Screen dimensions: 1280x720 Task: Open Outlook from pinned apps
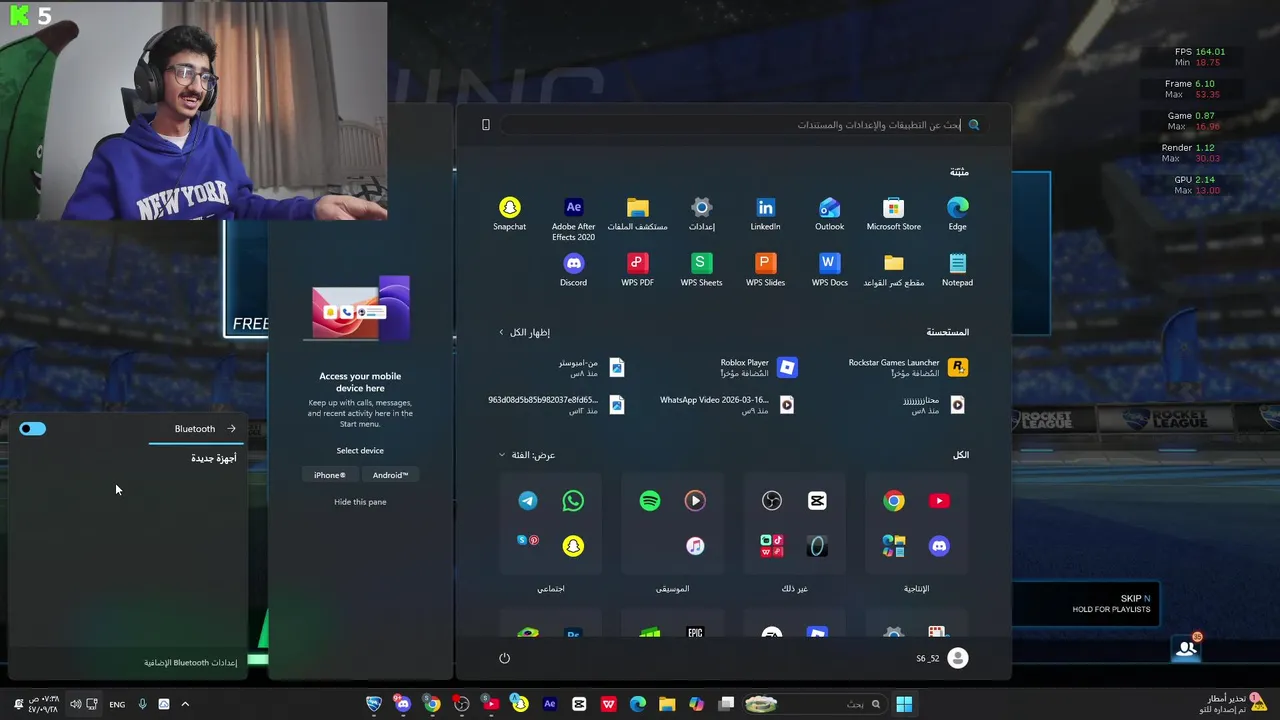(829, 214)
